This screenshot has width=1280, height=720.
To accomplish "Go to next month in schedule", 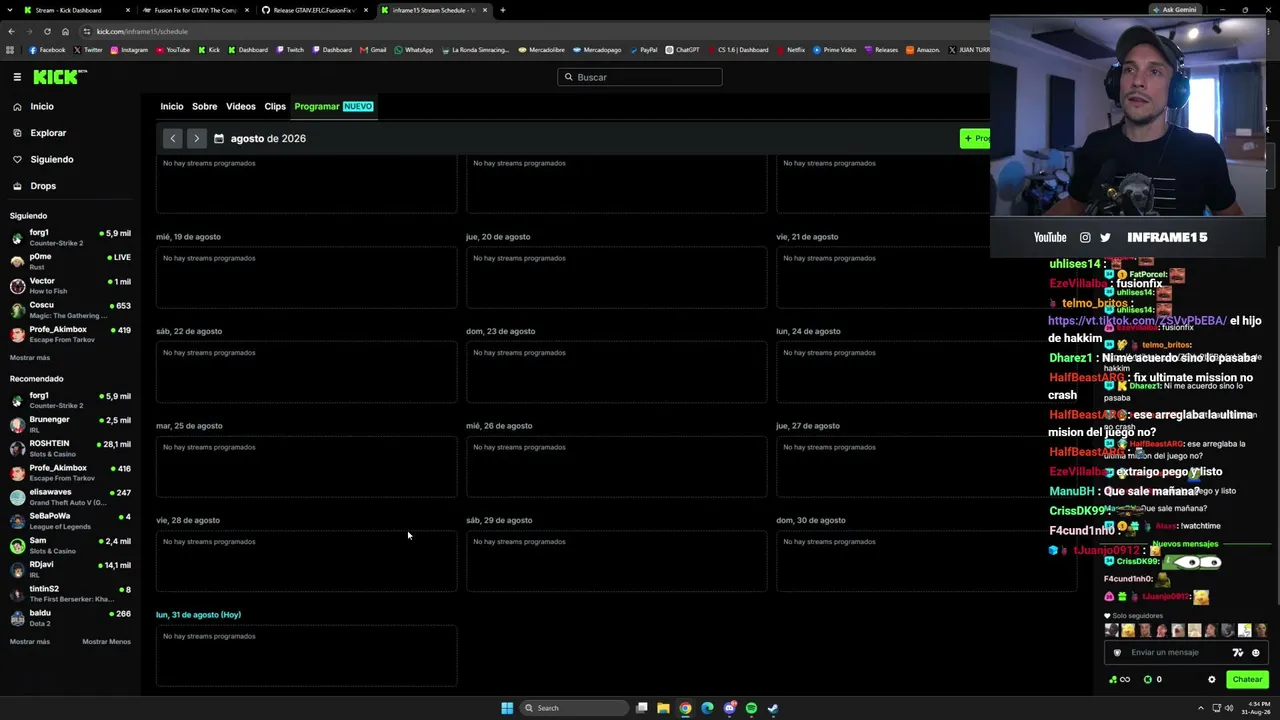I will tap(196, 138).
